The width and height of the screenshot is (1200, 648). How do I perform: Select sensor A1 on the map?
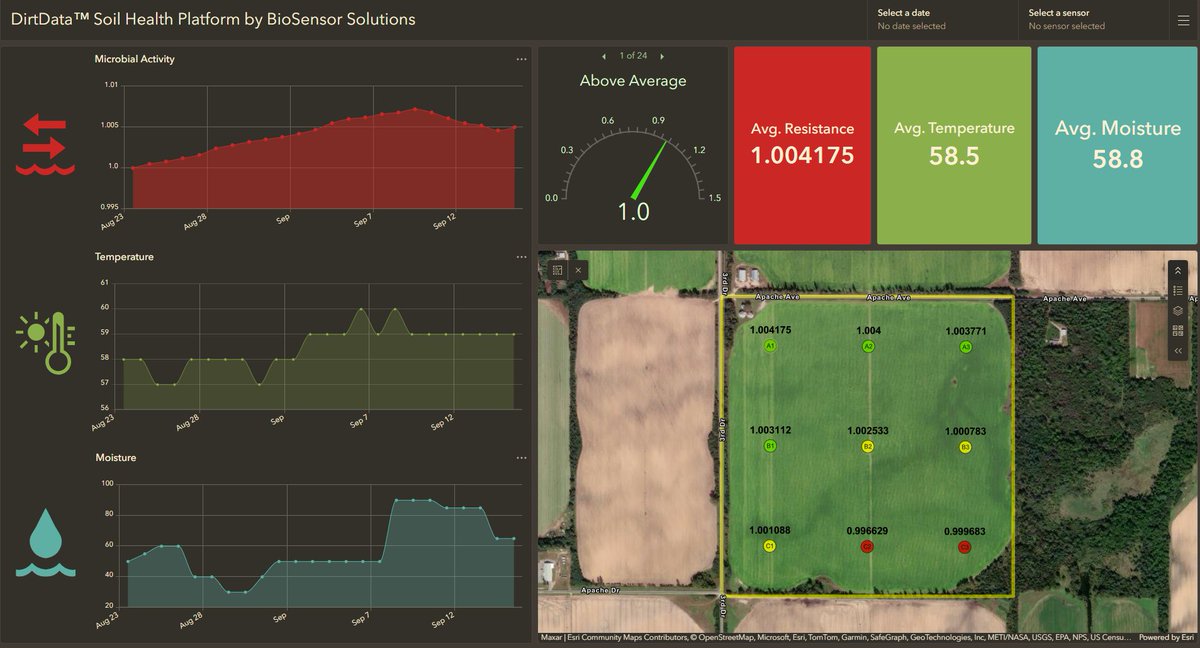tap(770, 346)
